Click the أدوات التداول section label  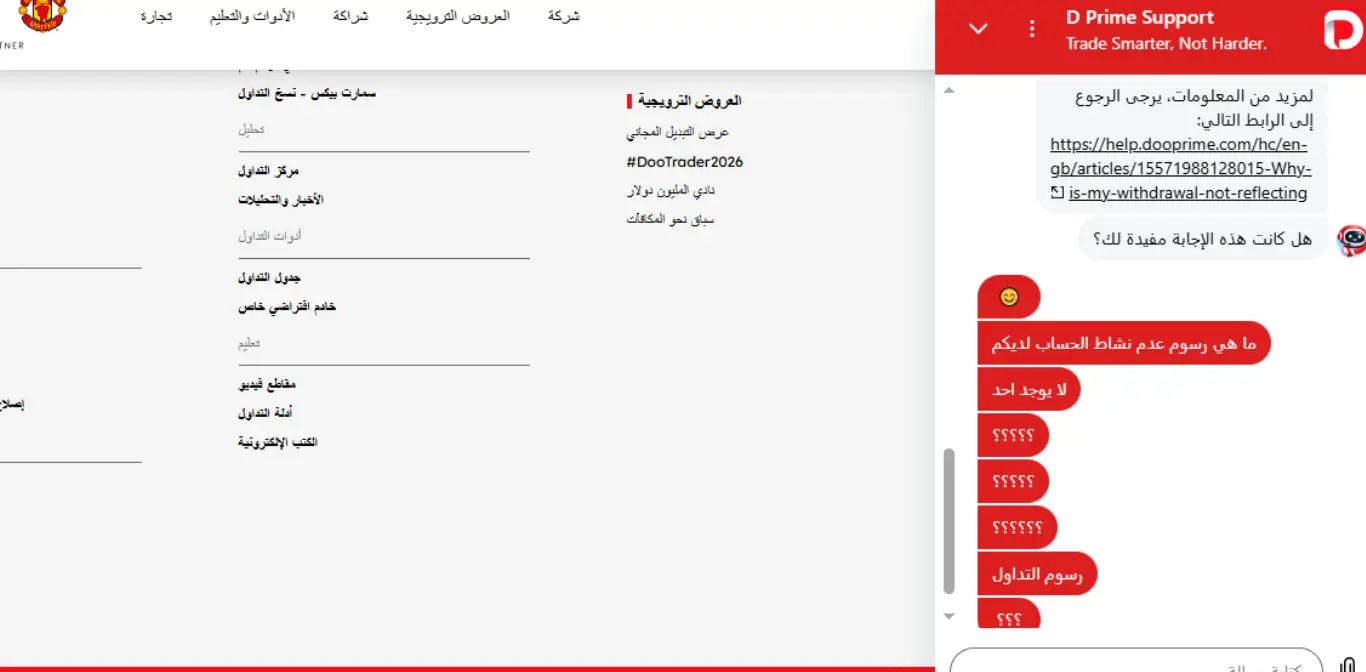[270, 236]
